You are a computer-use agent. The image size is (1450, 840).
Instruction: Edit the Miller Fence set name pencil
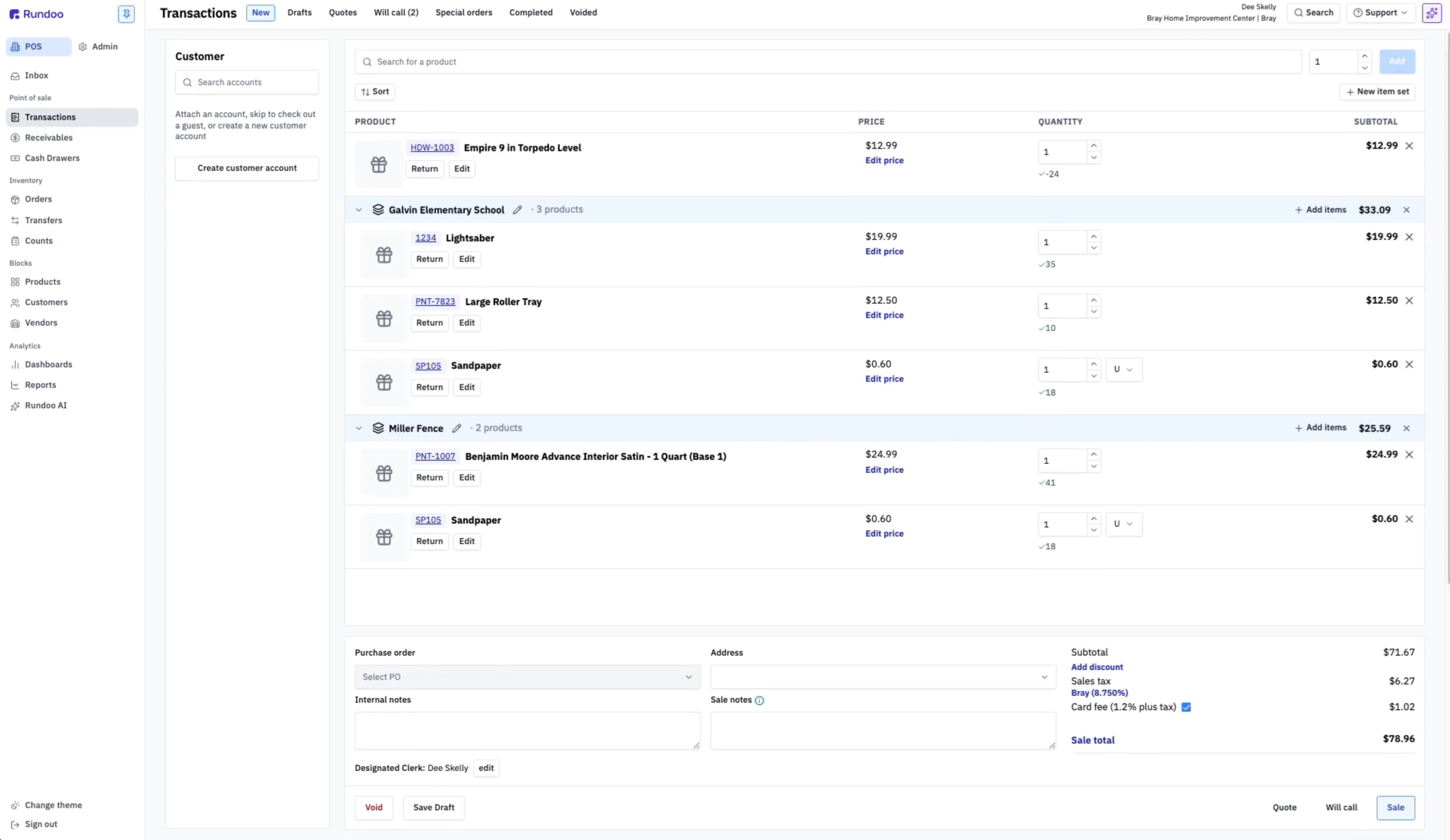(456, 428)
